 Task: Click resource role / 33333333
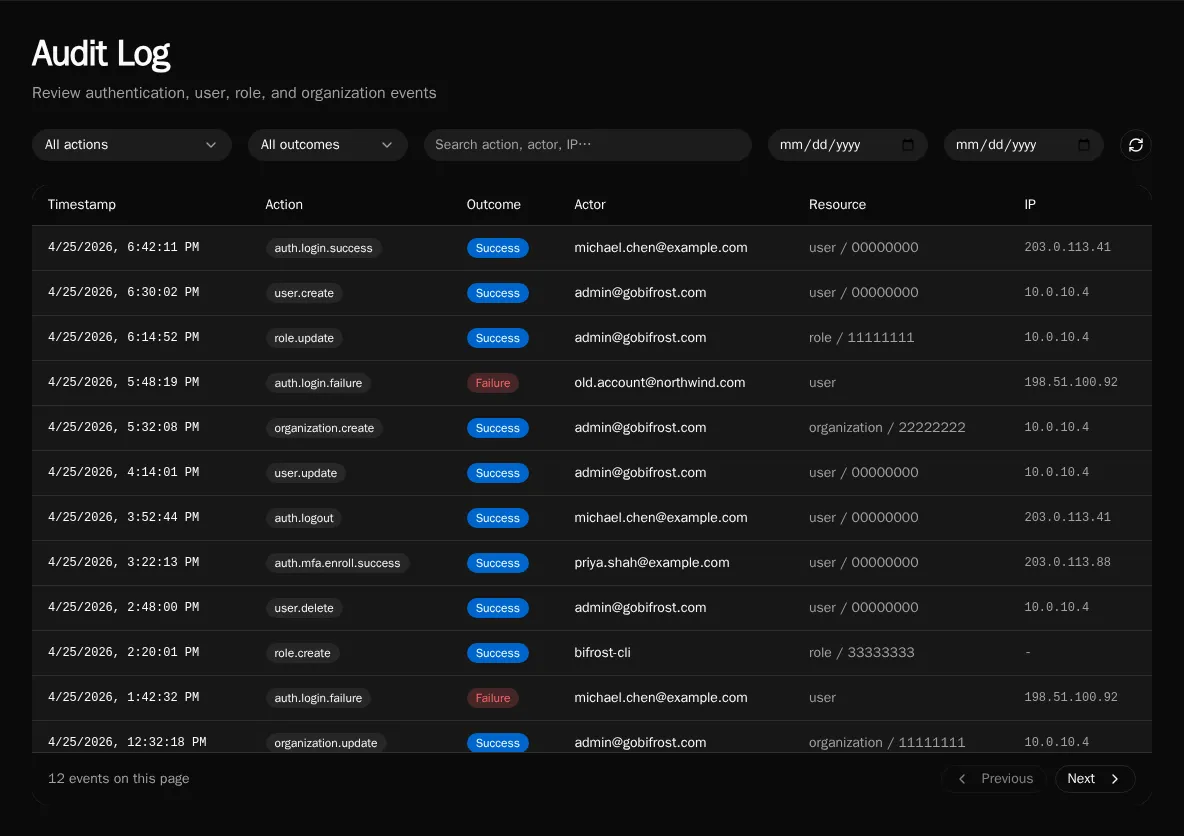pos(861,652)
